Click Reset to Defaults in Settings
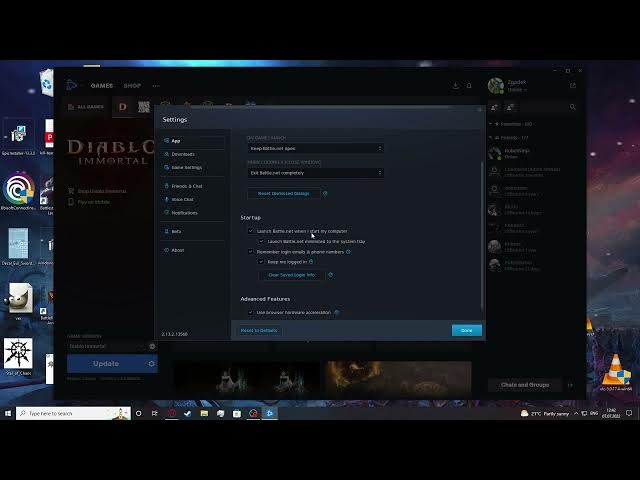The width and height of the screenshot is (640, 480). pyautogui.click(x=259, y=331)
